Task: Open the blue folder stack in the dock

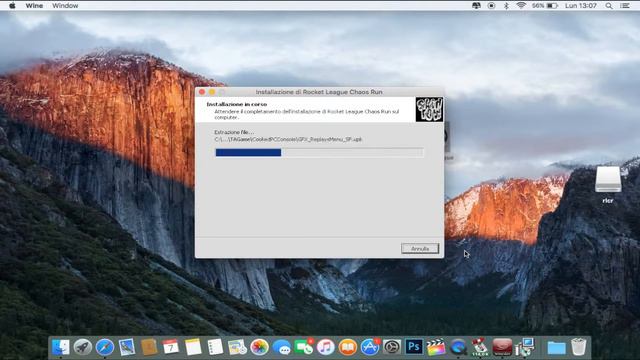Action: coord(556,347)
